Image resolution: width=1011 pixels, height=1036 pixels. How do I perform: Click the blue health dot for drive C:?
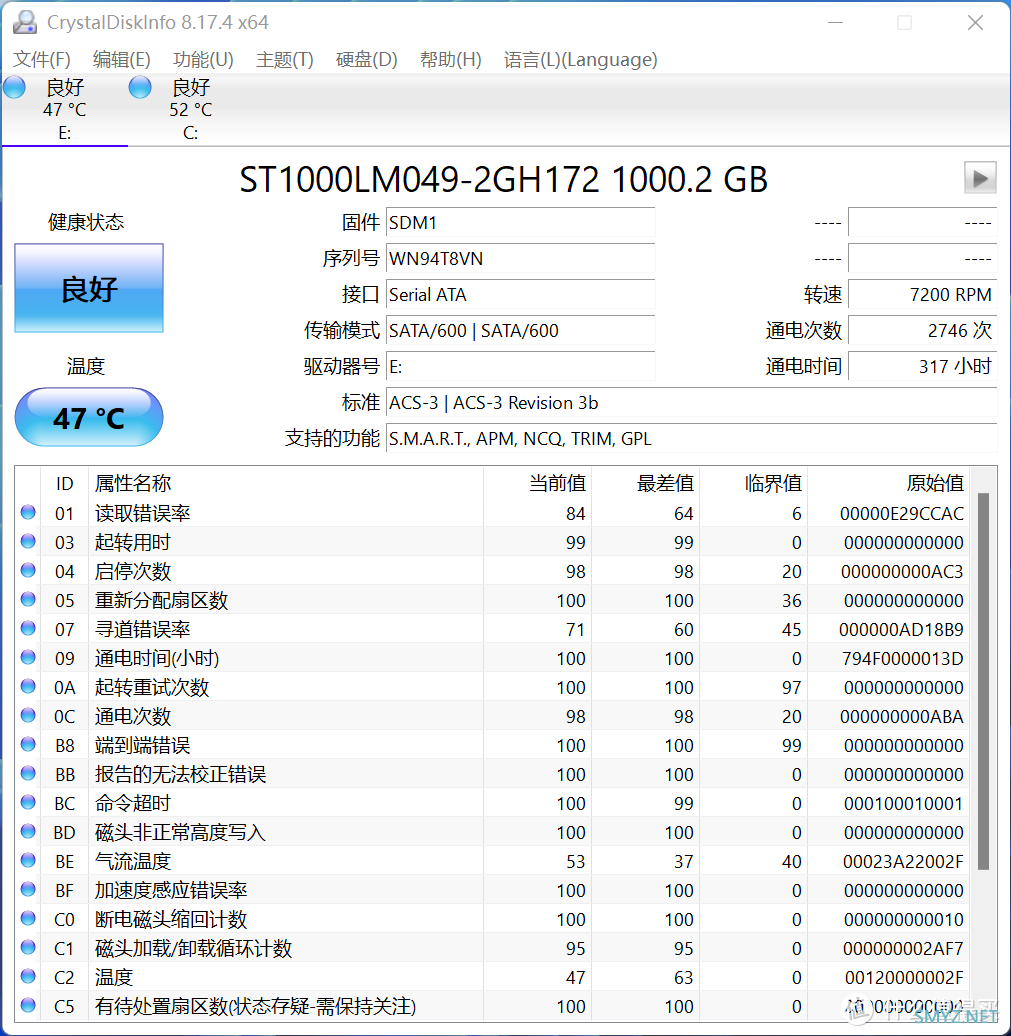point(139,87)
